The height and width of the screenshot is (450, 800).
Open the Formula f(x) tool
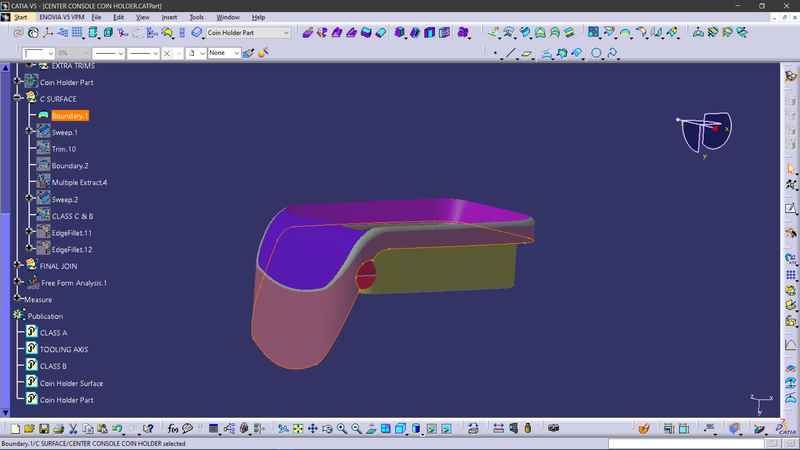tap(172, 429)
